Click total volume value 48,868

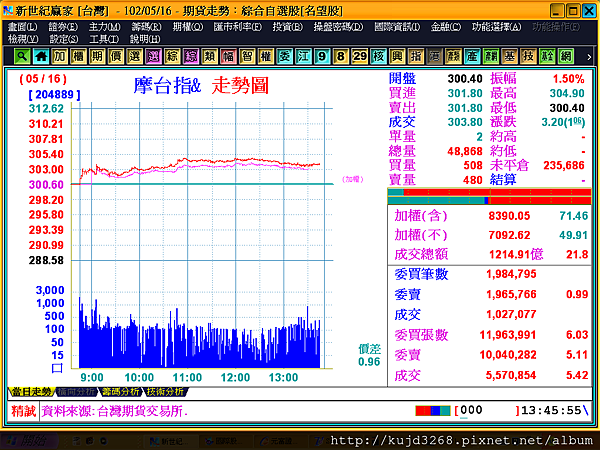pos(465,152)
